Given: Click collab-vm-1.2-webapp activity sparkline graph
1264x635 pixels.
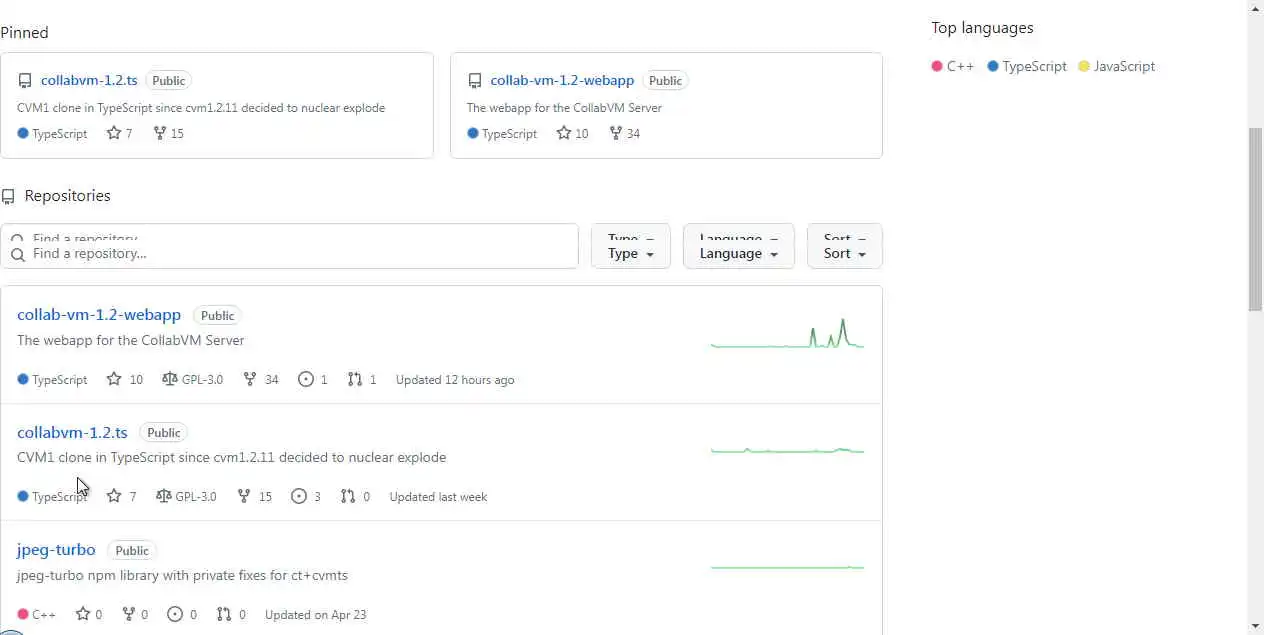Looking at the screenshot, I should (787, 334).
